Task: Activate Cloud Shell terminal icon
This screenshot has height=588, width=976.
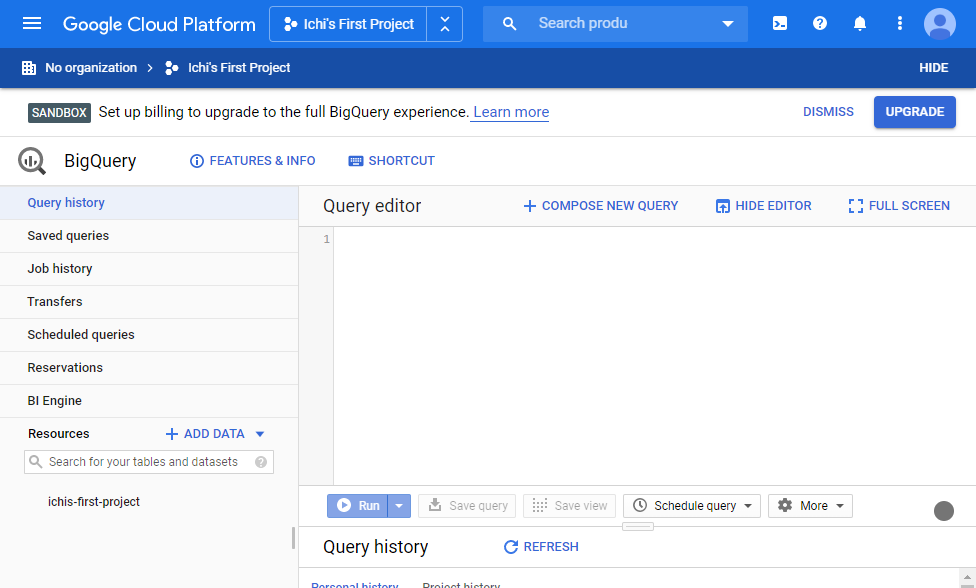Action: coord(780,24)
